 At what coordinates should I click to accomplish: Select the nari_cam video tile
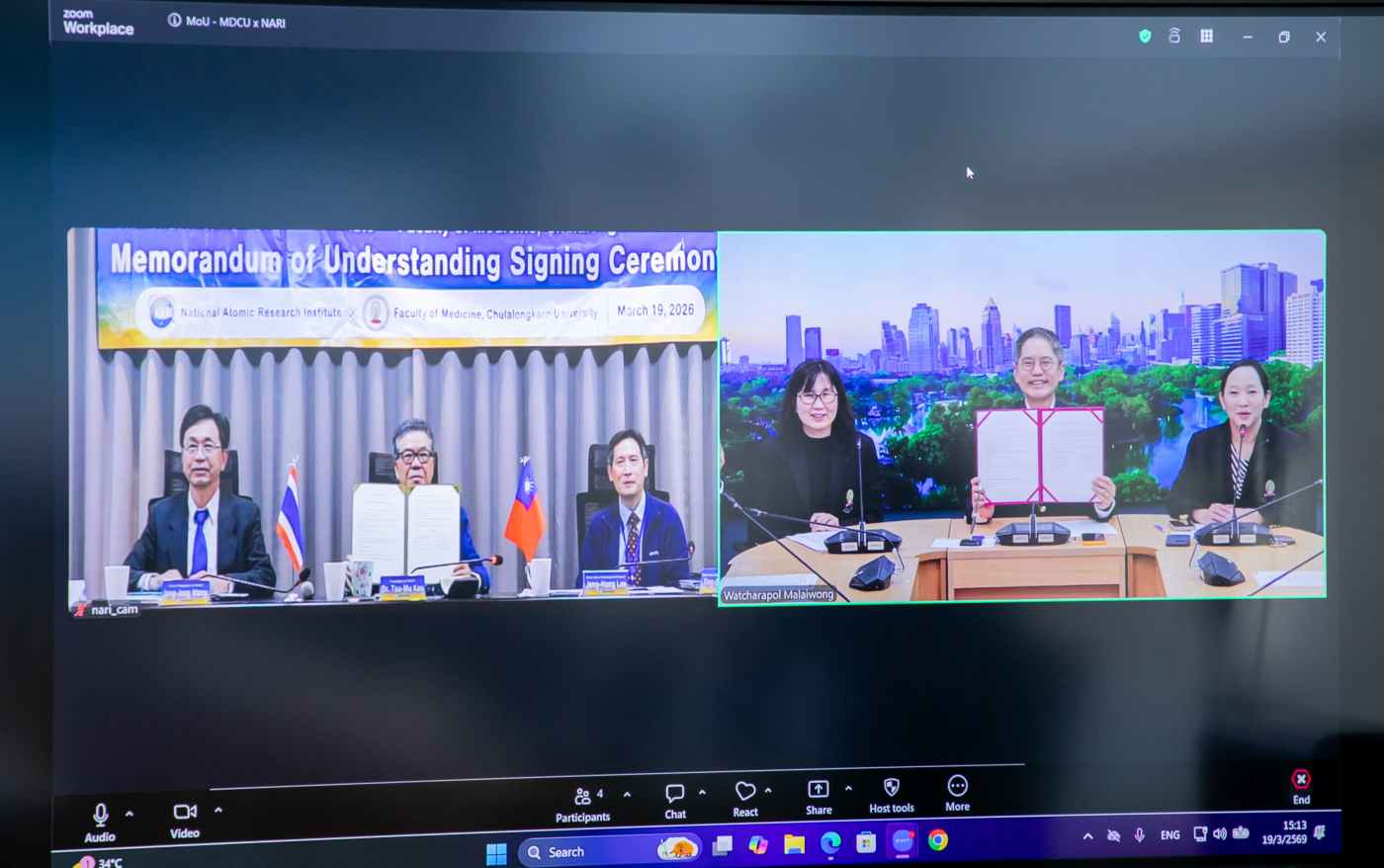click(x=392, y=415)
